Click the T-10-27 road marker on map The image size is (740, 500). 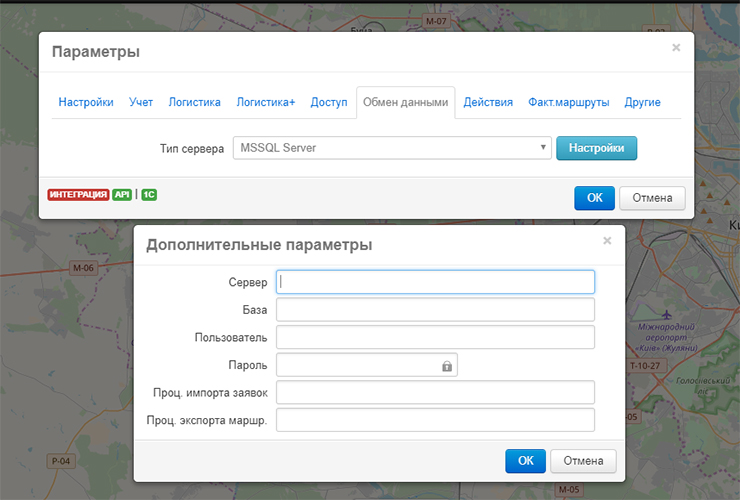[646, 365]
